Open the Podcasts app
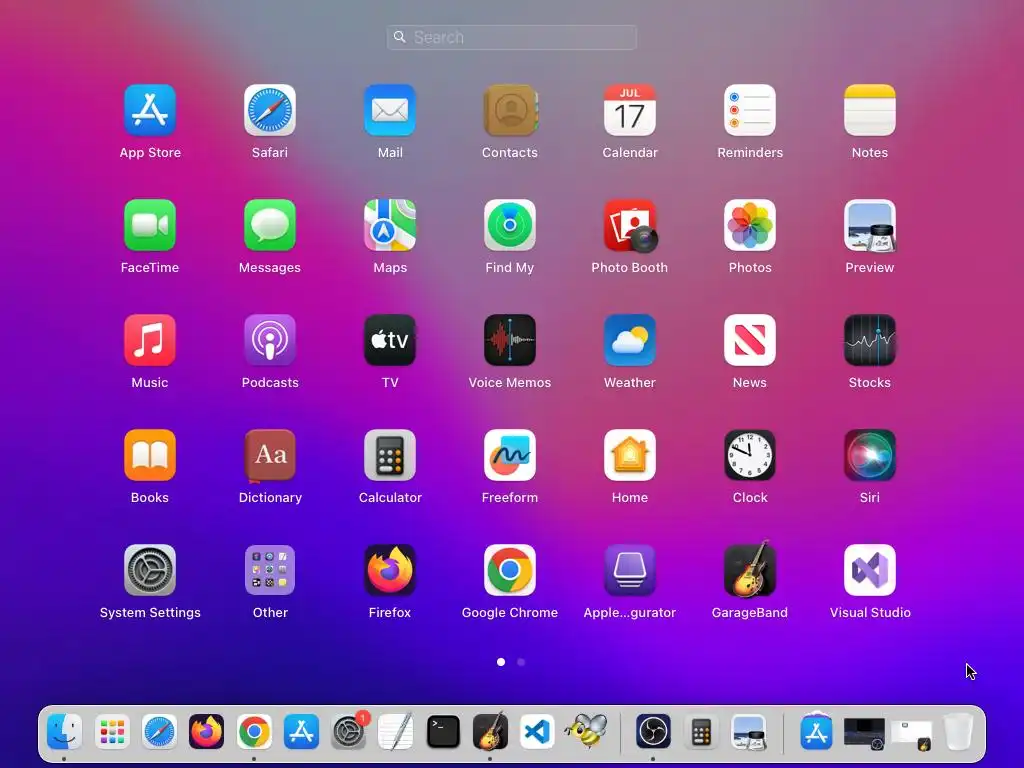This screenshot has width=1024, height=768. point(270,340)
